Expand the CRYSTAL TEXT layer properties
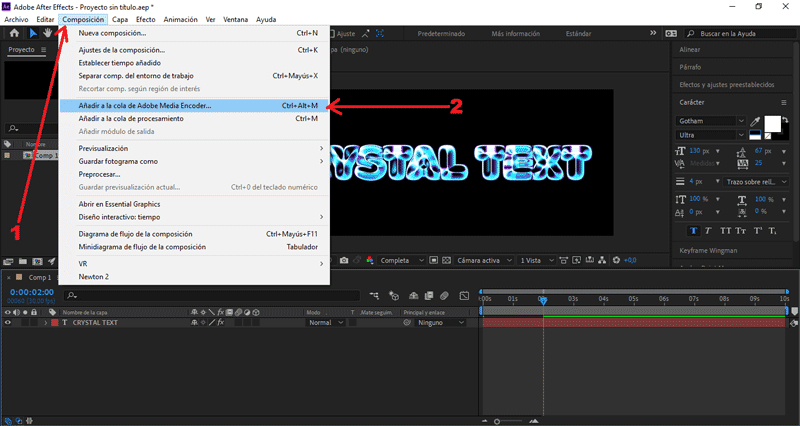The image size is (800, 426). 45,322
